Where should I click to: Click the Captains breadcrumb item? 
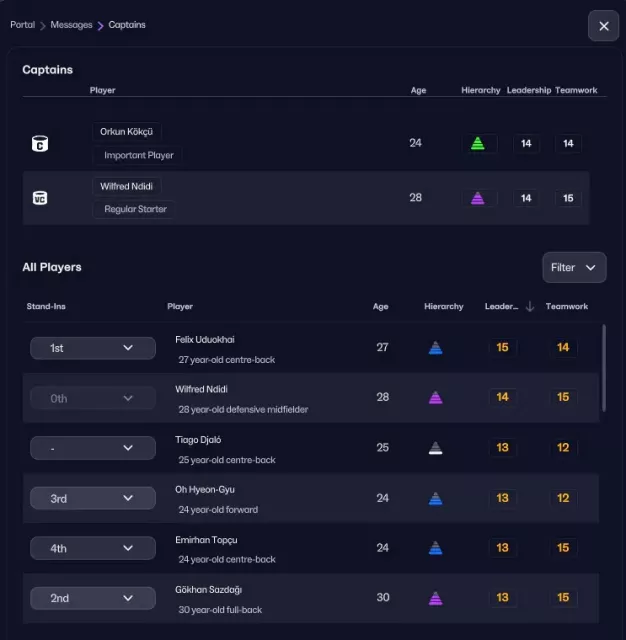point(127,25)
